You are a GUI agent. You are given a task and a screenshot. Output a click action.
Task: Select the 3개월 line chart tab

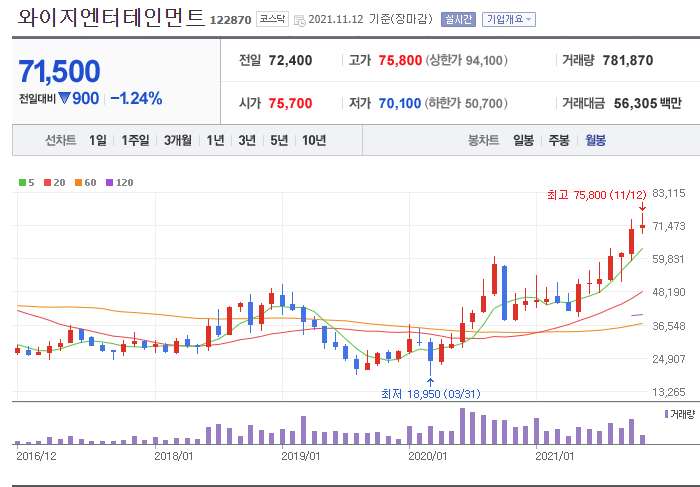(x=177, y=140)
